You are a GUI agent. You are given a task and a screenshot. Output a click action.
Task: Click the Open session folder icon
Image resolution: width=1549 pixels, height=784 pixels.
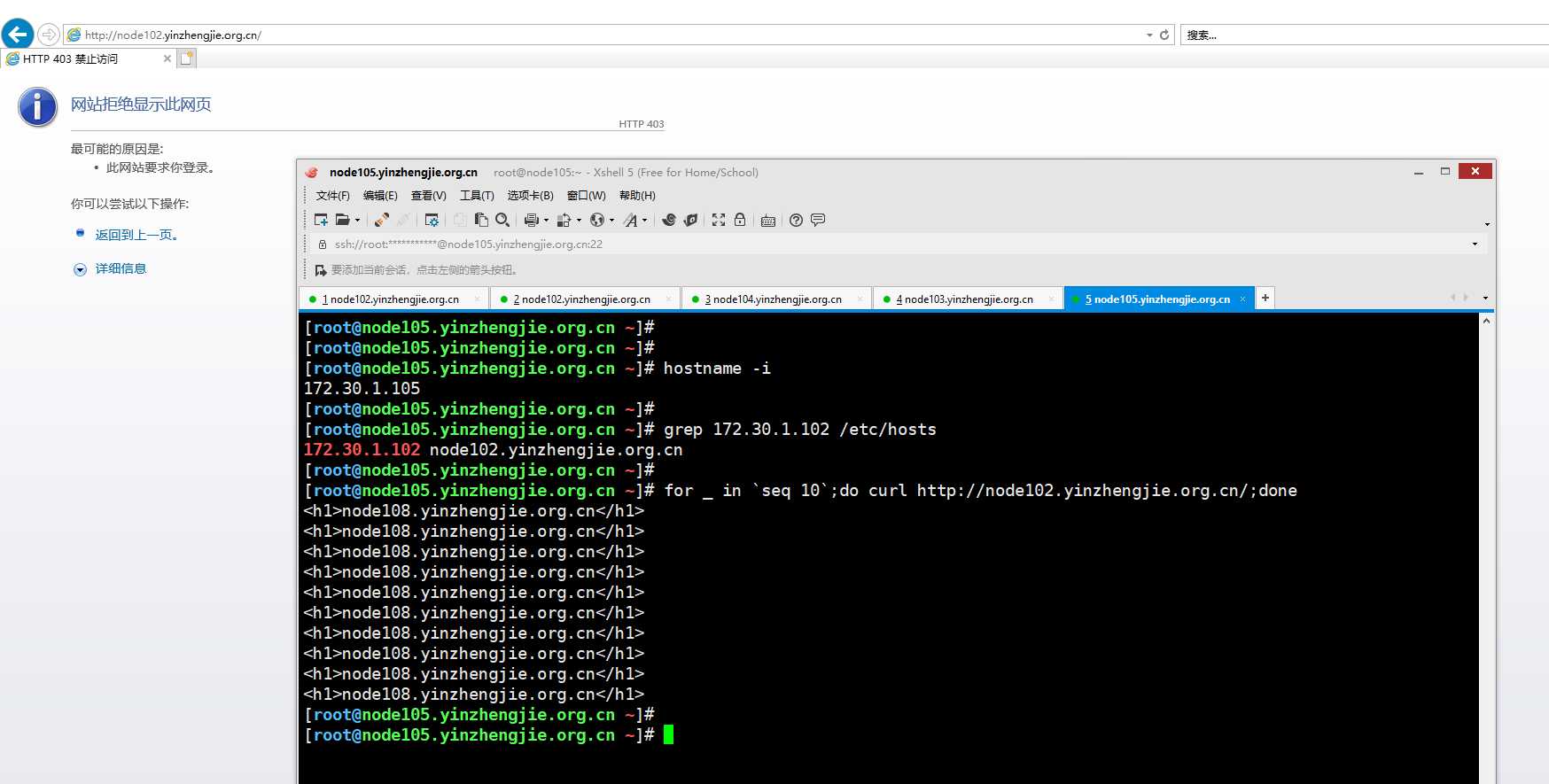[x=343, y=220]
